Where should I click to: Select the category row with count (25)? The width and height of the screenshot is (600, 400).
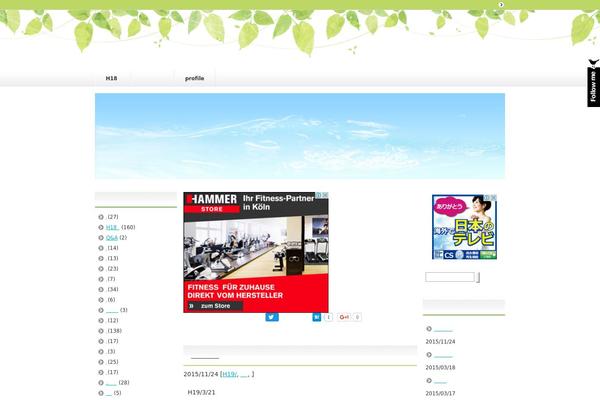pos(108,362)
